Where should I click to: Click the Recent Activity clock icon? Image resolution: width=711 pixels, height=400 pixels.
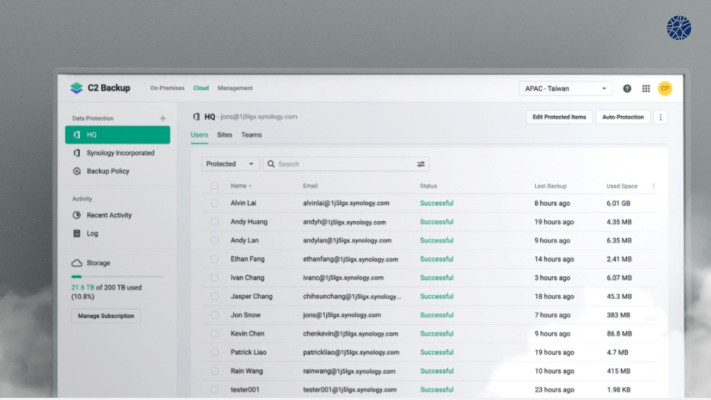[77, 215]
